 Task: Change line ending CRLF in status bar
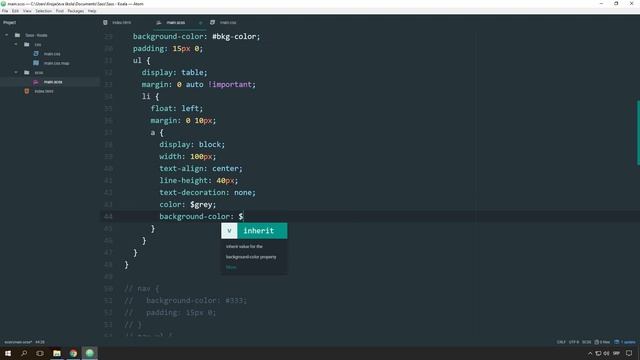[561, 342]
